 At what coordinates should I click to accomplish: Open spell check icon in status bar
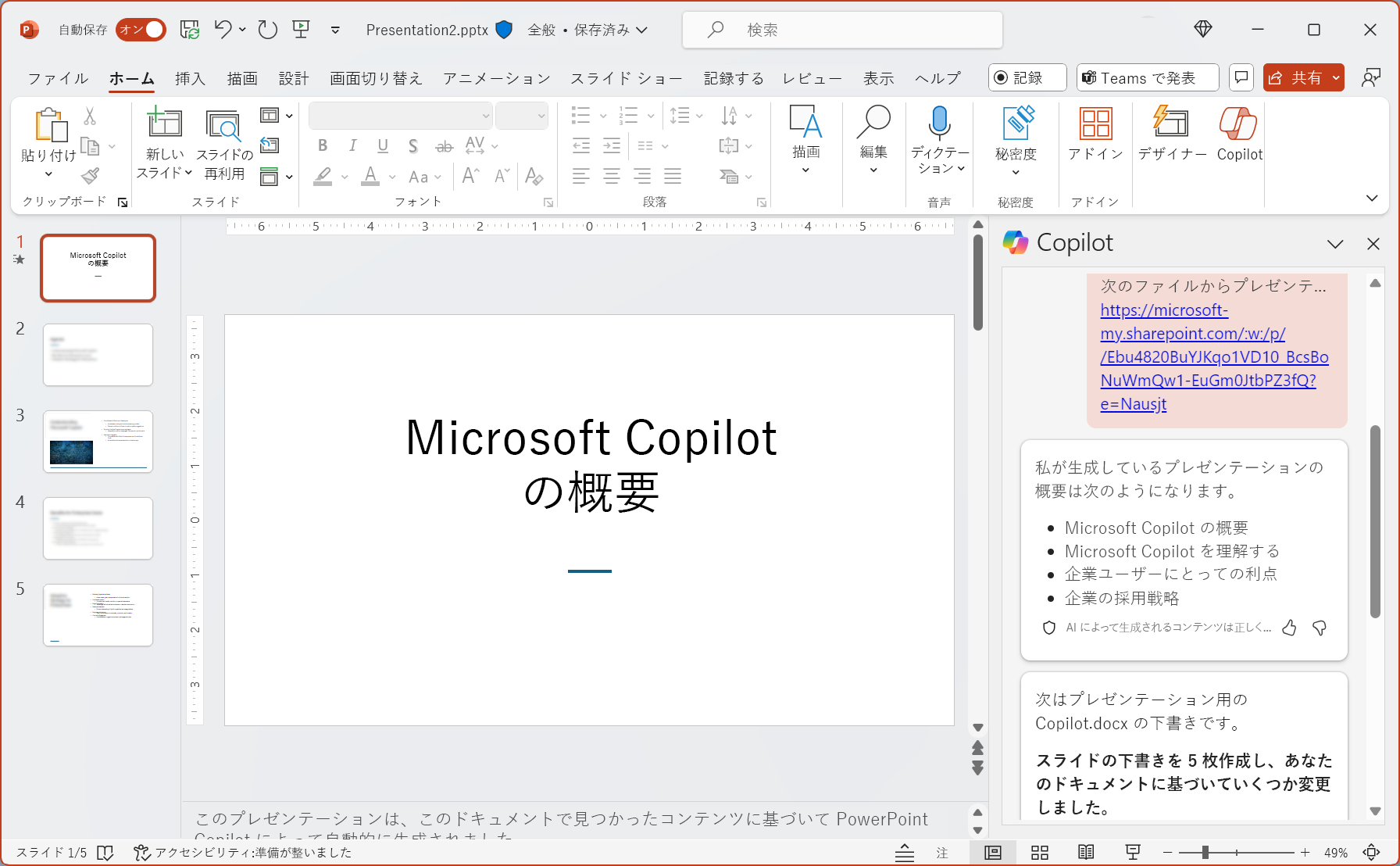(x=105, y=853)
